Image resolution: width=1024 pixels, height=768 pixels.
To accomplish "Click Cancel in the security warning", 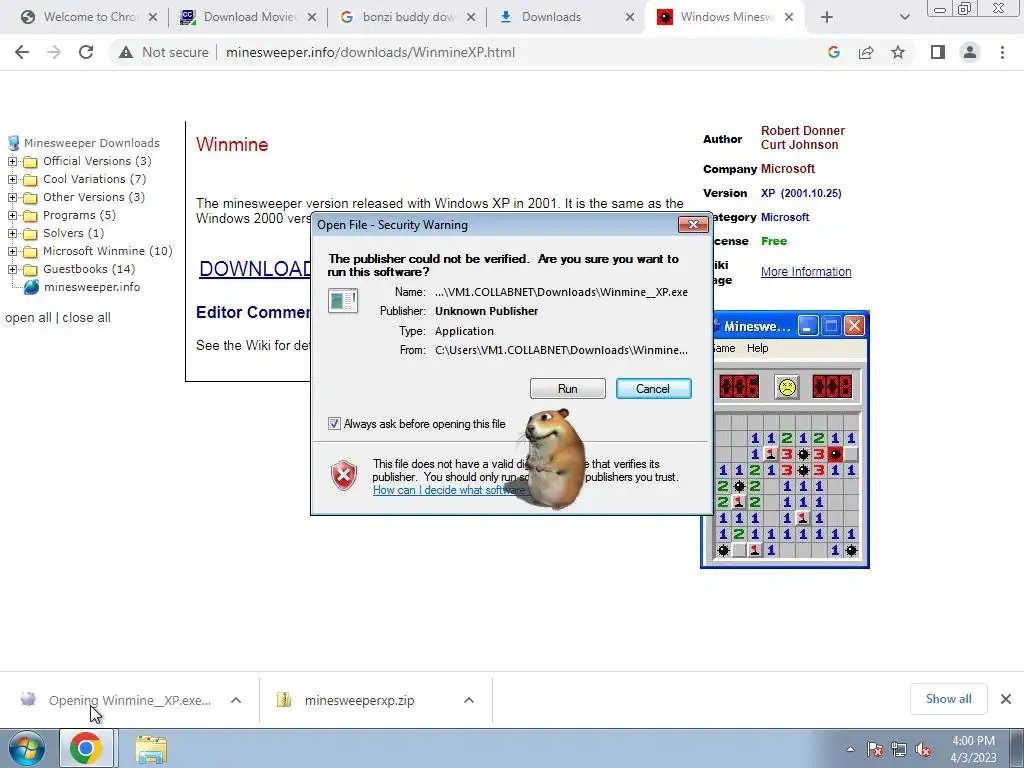I will point(653,389).
